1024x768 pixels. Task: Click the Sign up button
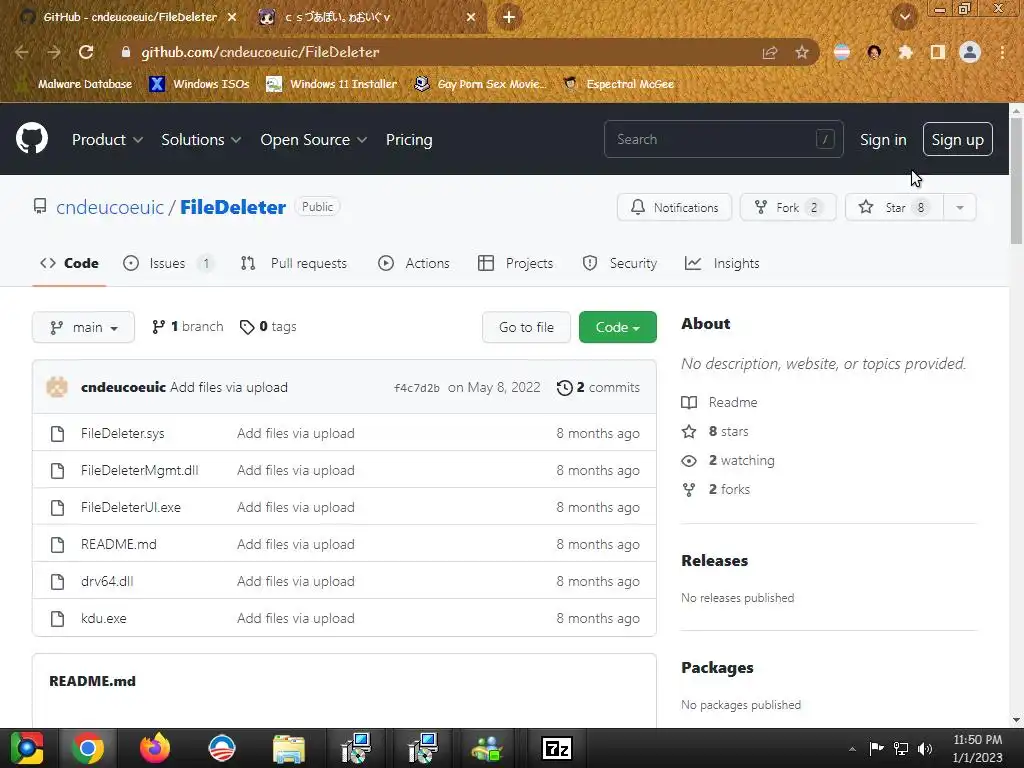(957, 140)
